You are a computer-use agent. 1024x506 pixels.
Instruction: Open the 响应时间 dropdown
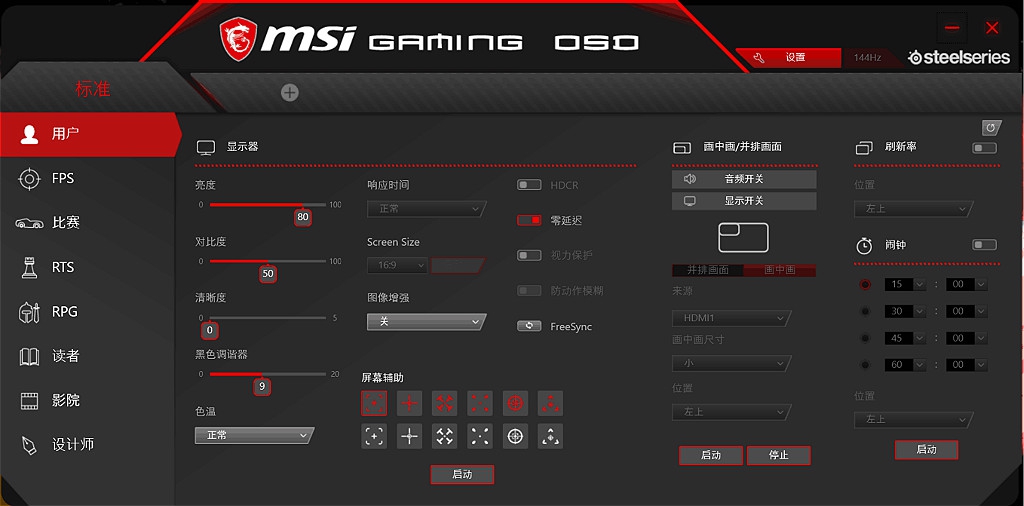[x=426, y=209]
